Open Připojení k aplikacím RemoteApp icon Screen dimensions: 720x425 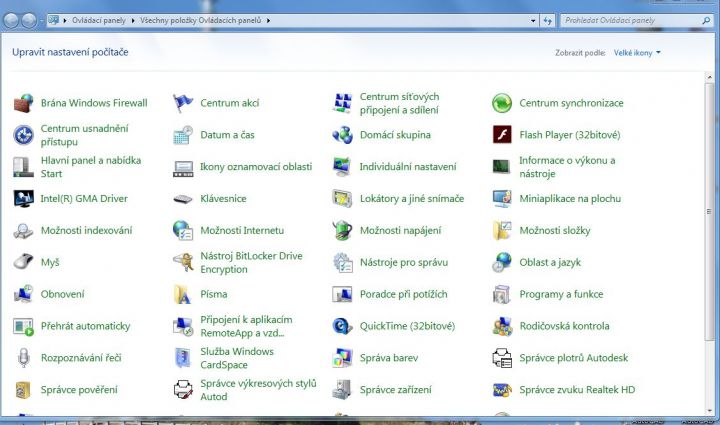183,326
